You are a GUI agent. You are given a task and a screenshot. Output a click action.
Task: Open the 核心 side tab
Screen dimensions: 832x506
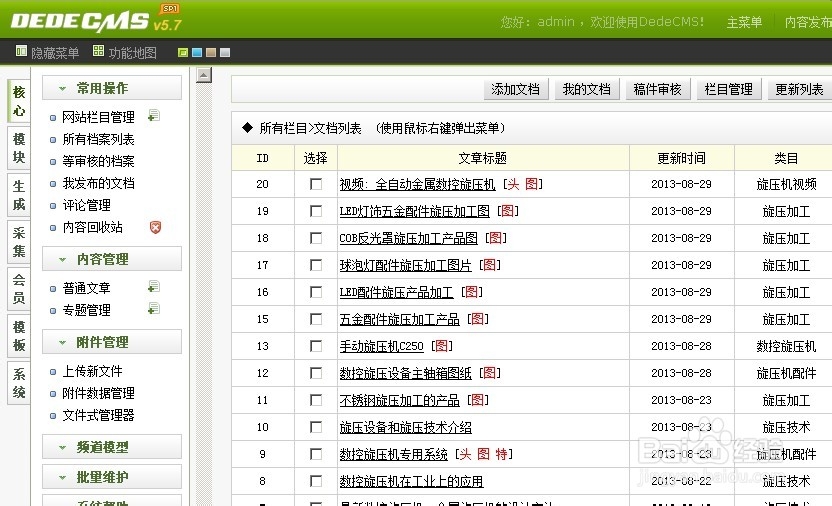coord(19,101)
